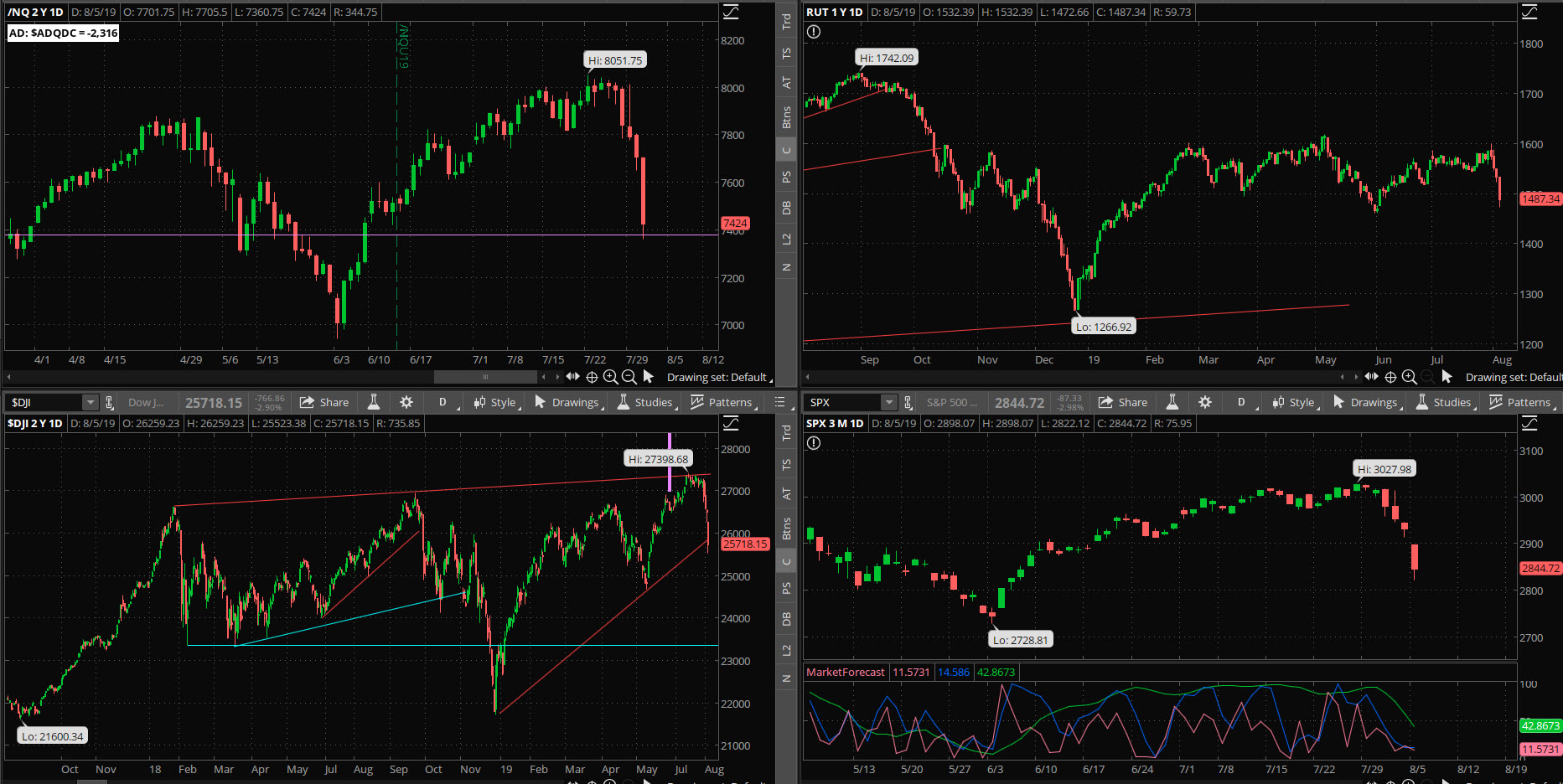
Task: Click symbol link icon next to $DJI
Action: [109, 402]
